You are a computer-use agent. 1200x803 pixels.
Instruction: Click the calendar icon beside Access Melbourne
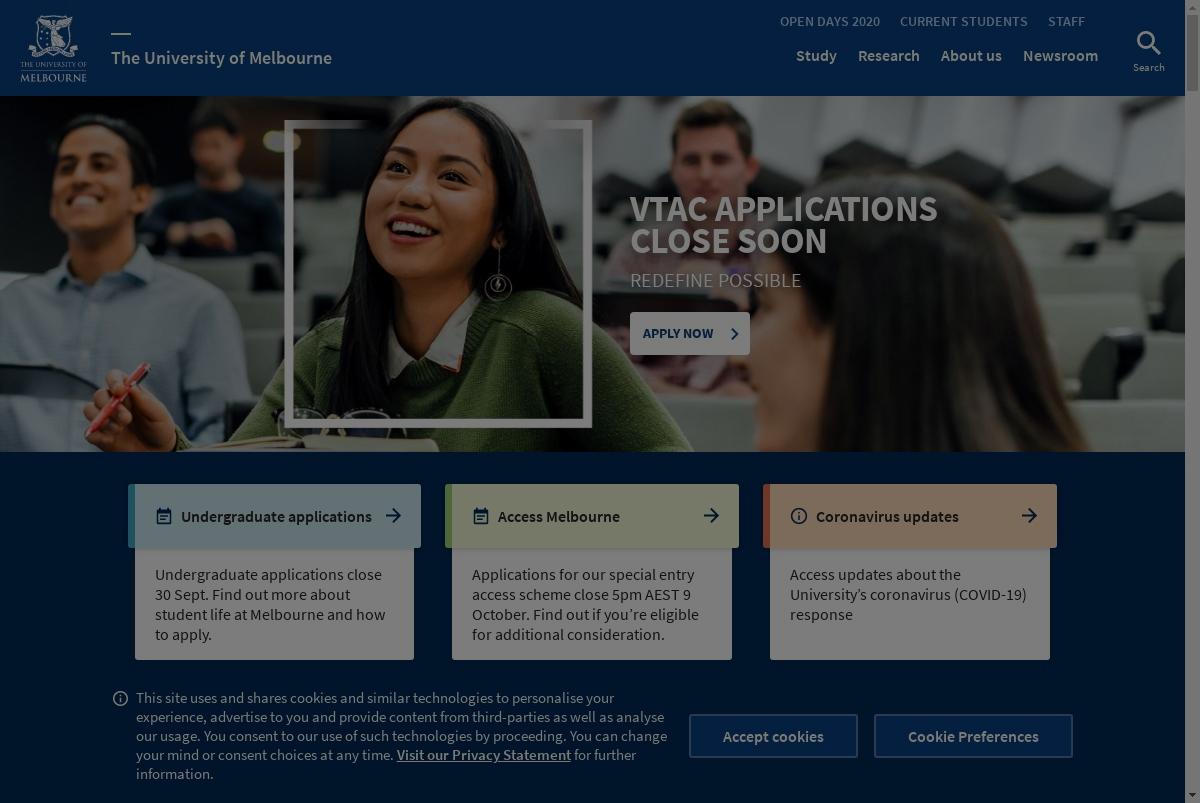click(481, 516)
